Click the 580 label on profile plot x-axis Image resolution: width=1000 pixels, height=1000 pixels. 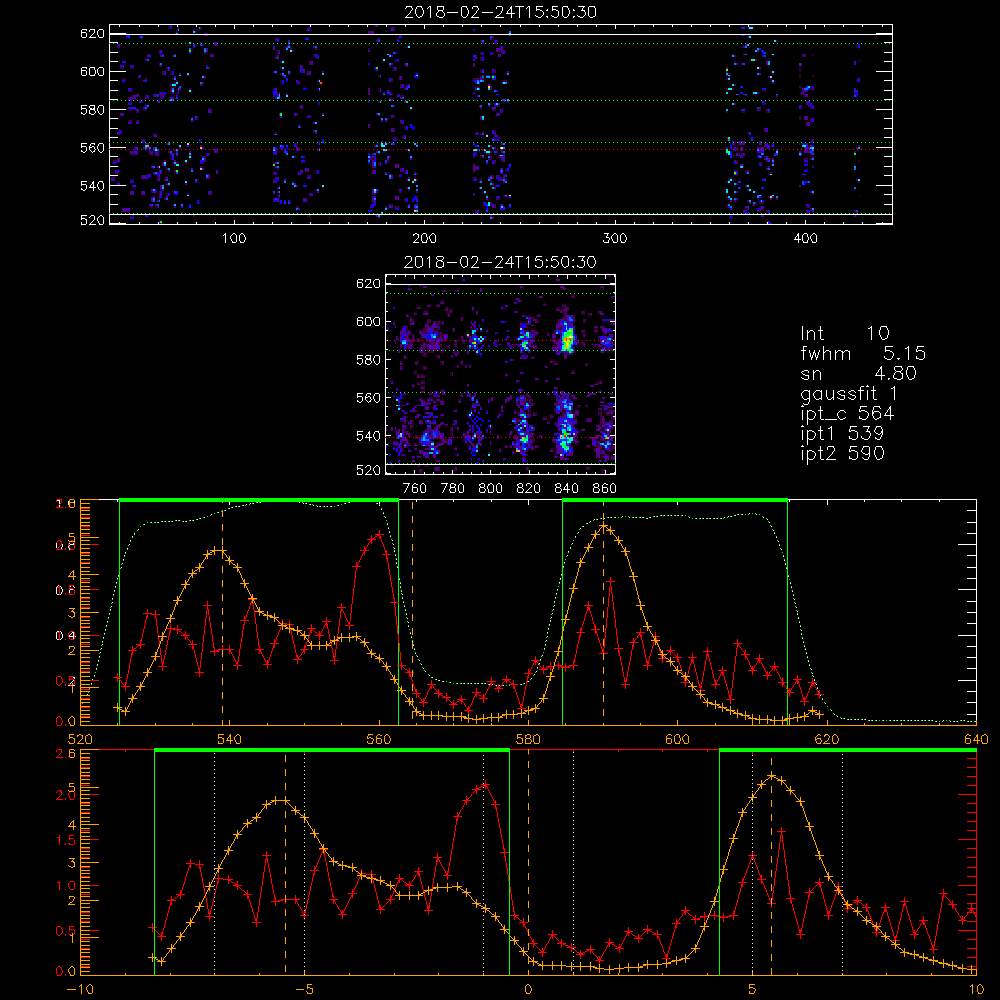528,740
